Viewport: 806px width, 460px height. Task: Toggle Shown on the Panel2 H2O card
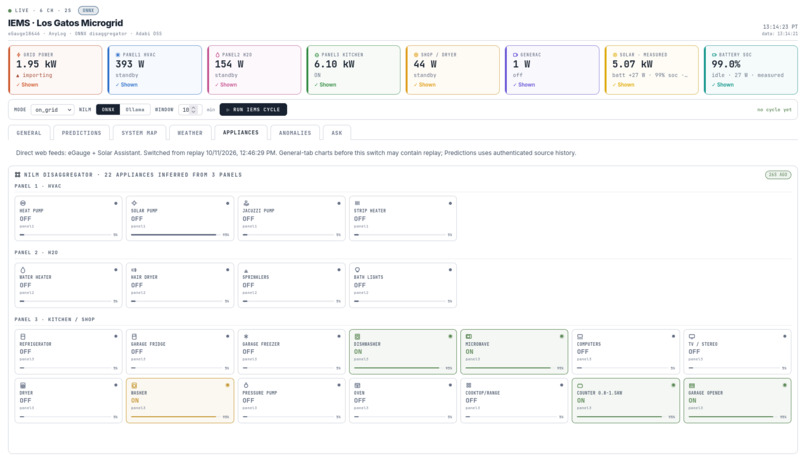pyautogui.click(x=226, y=85)
